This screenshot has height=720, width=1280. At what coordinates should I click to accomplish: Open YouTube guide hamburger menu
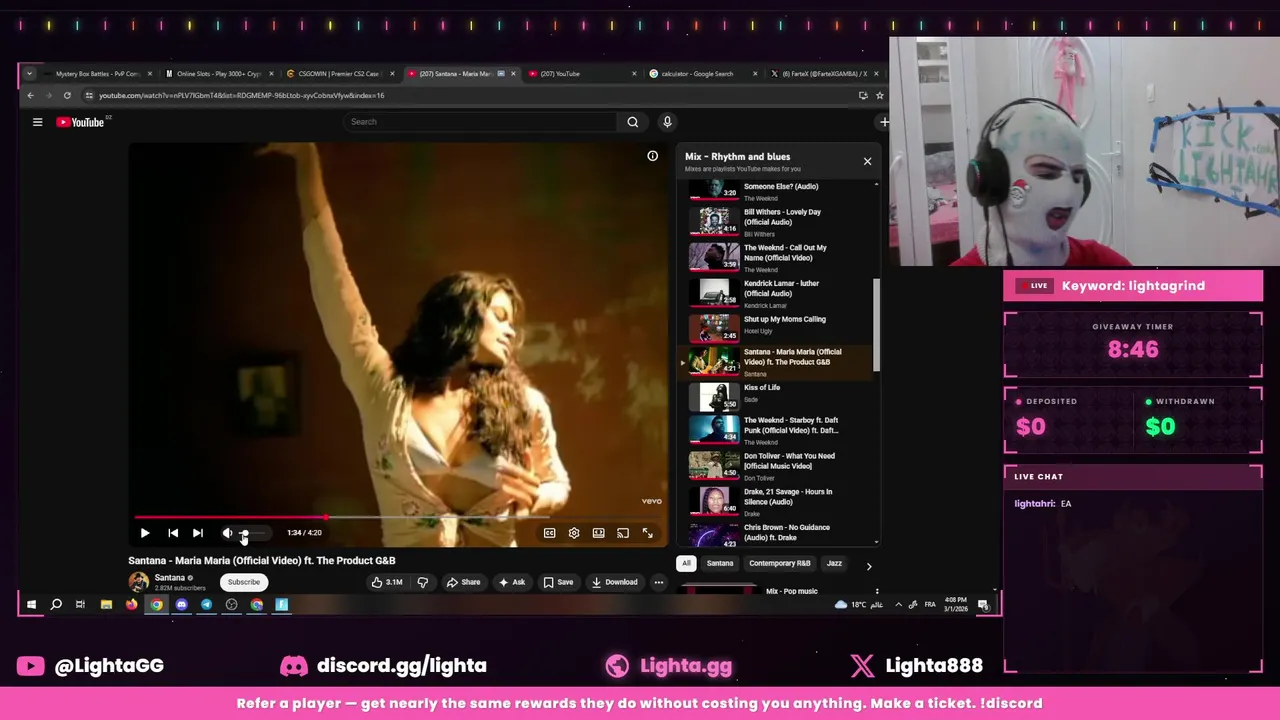click(38, 122)
